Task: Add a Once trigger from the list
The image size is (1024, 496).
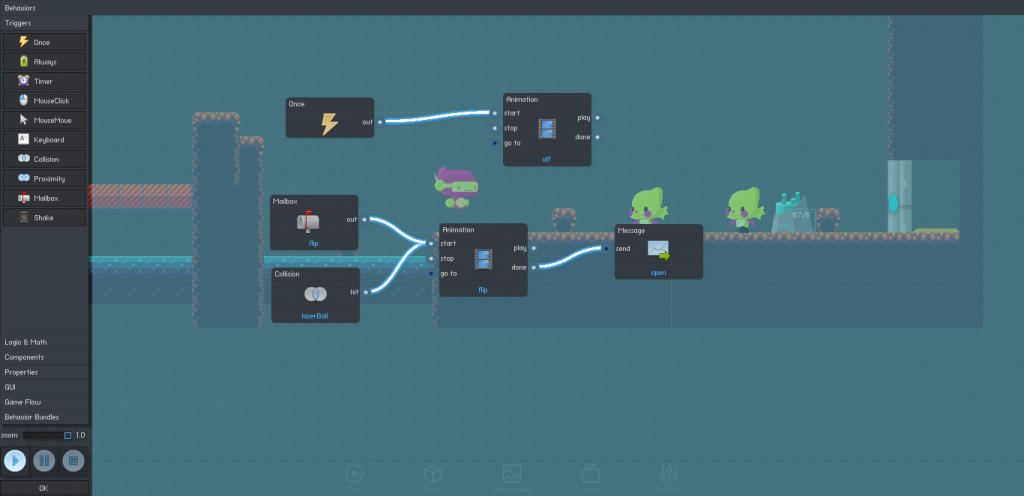Action: 44,42
